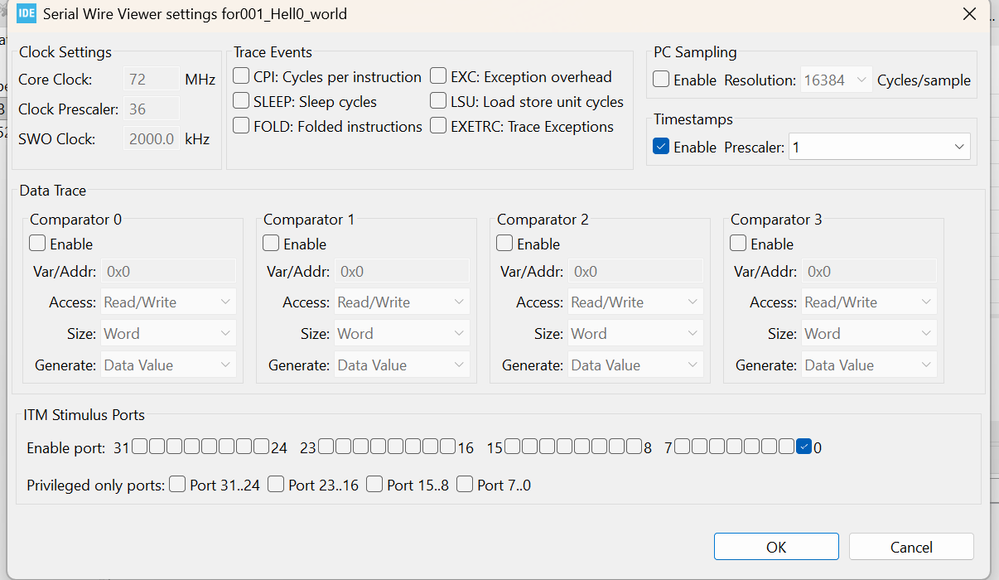This screenshot has width=999, height=580.
Task: Open Comparator 3 Size dropdown
Action: click(869, 334)
